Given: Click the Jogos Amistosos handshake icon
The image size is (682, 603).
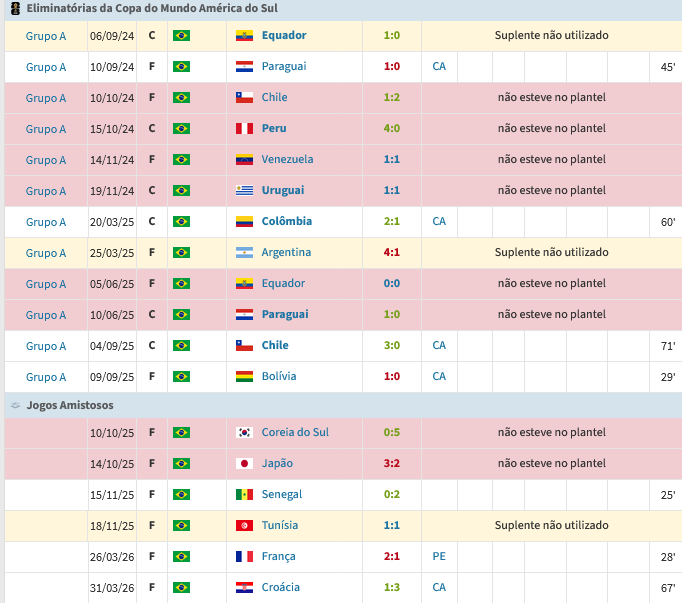Looking at the screenshot, I should [x=15, y=405].
